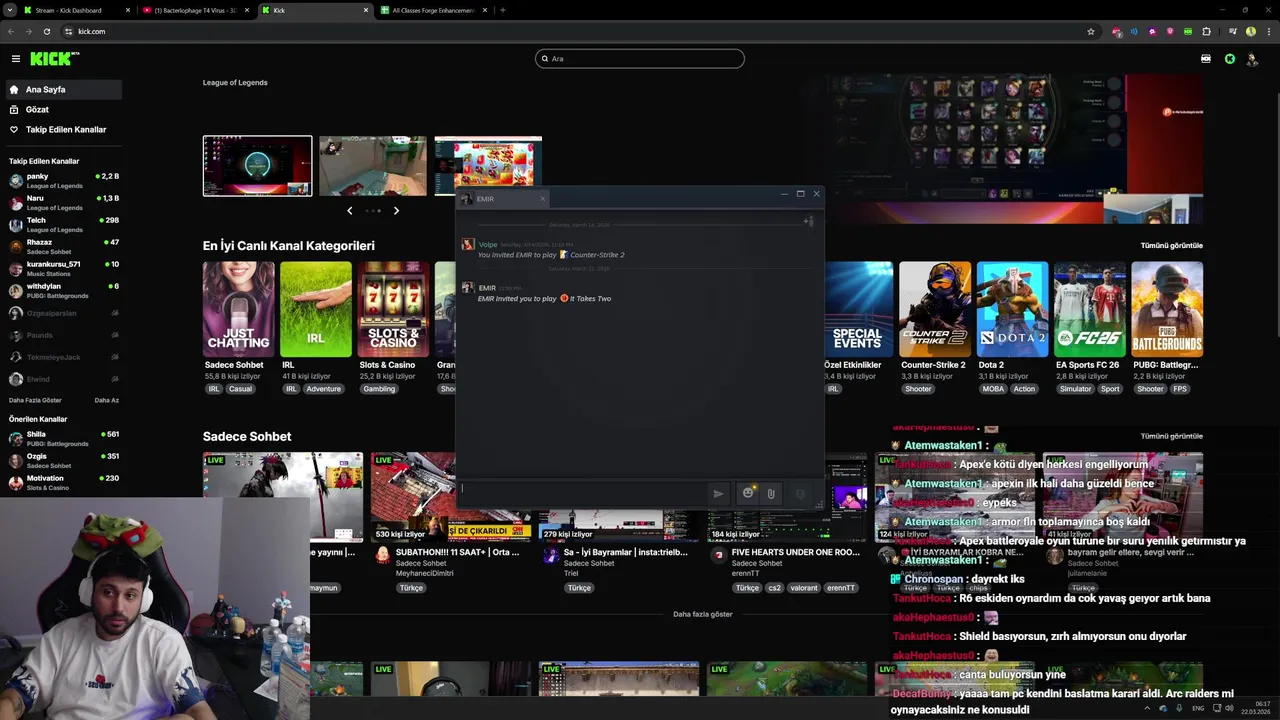
Task: Open a new browser tab
Action: pos(502,10)
